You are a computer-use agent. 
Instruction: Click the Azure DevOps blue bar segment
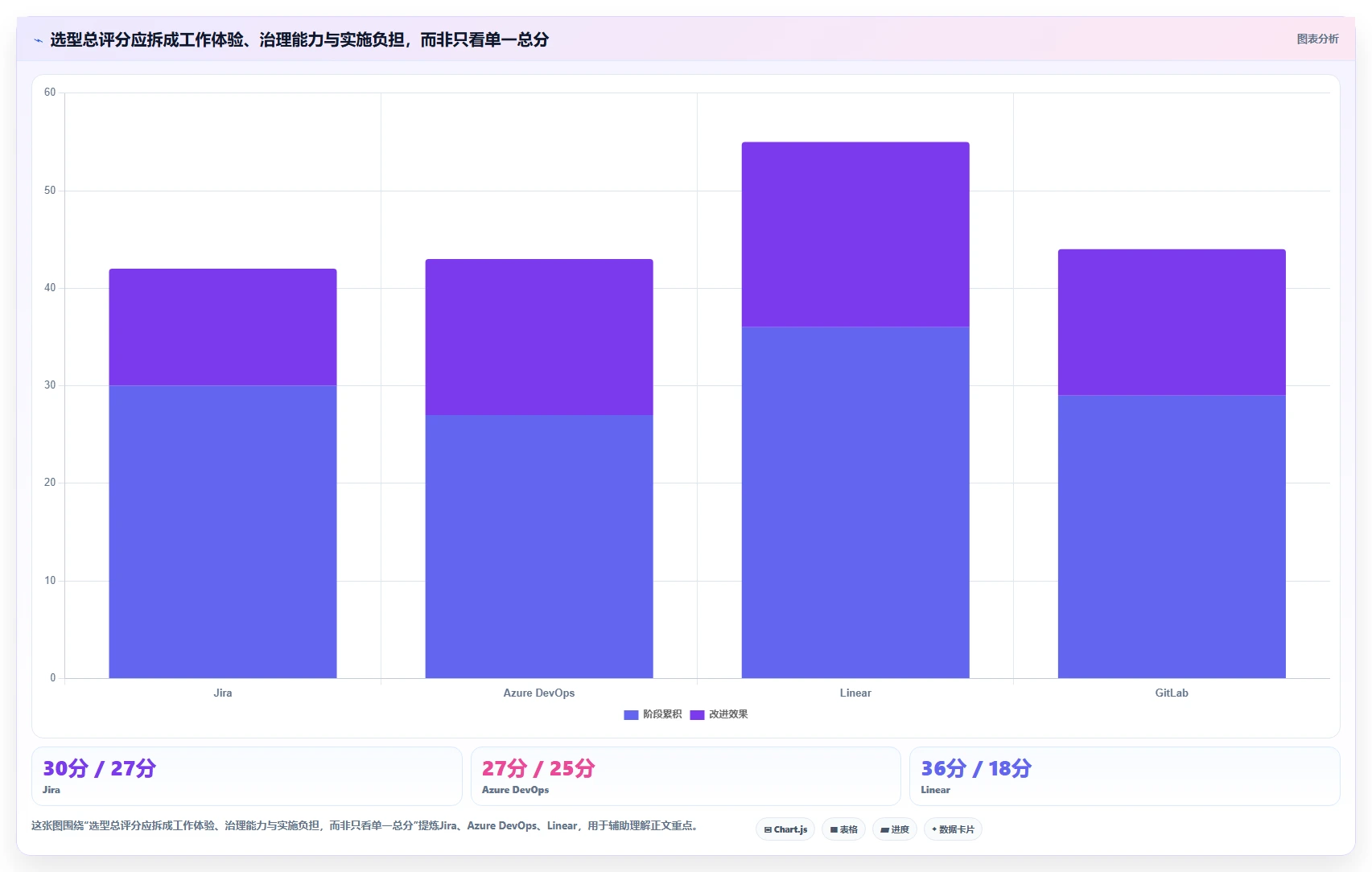pyautogui.click(x=539, y=546)
